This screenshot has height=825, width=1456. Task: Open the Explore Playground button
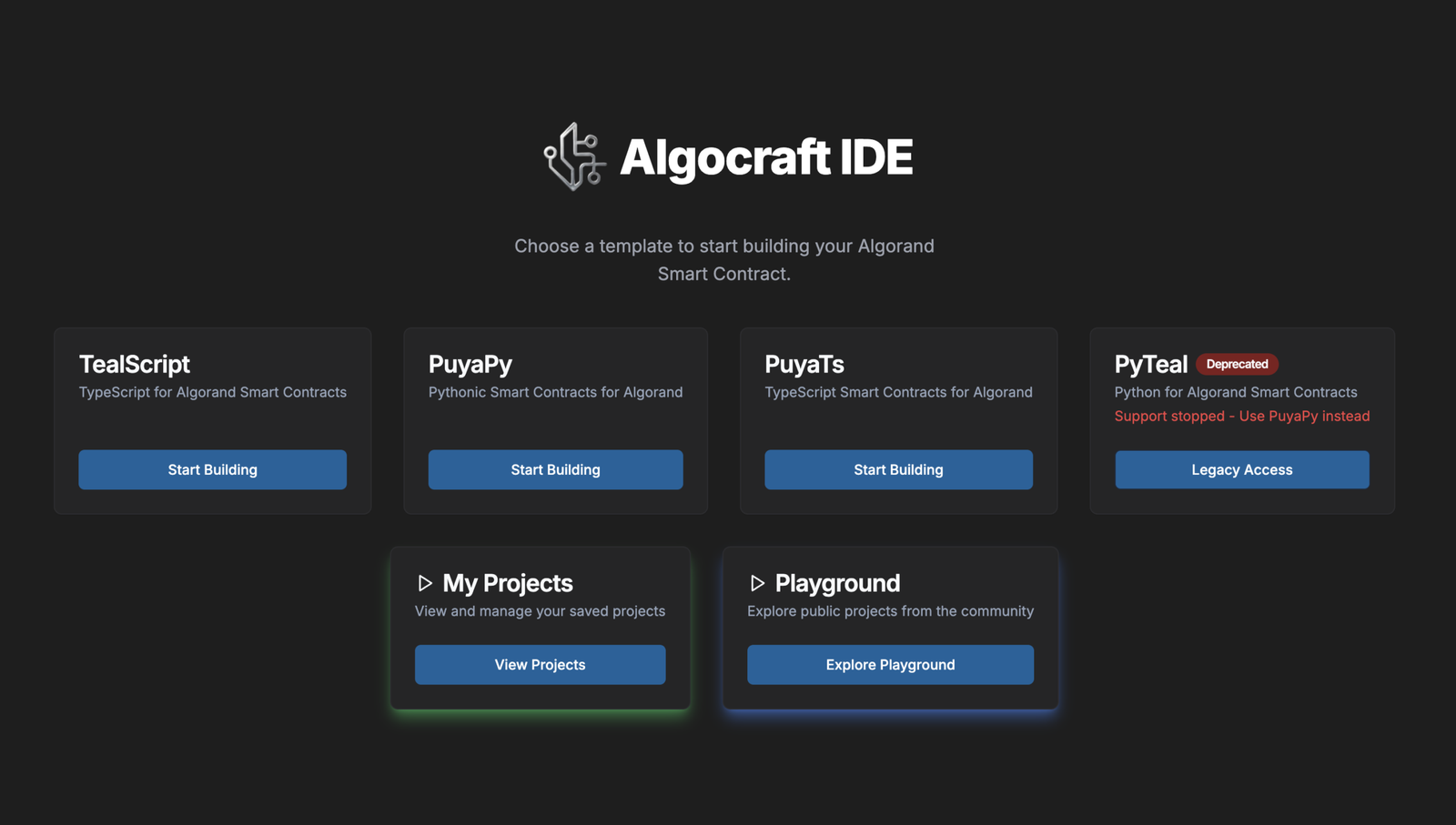pyautogui.click(x=890, y=665)
